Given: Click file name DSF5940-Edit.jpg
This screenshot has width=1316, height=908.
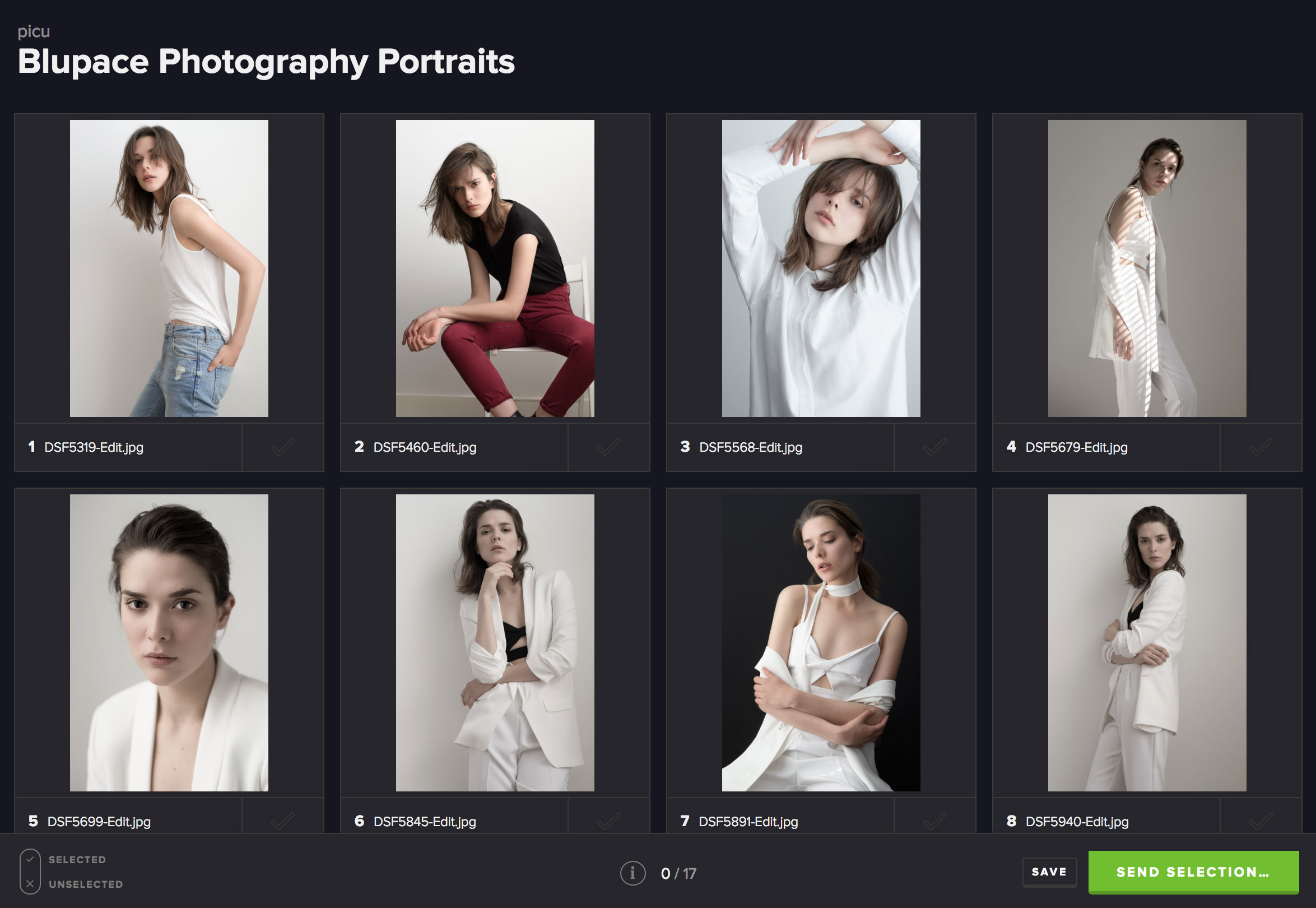Looking at the screenshot, I should pos(1077,822).
